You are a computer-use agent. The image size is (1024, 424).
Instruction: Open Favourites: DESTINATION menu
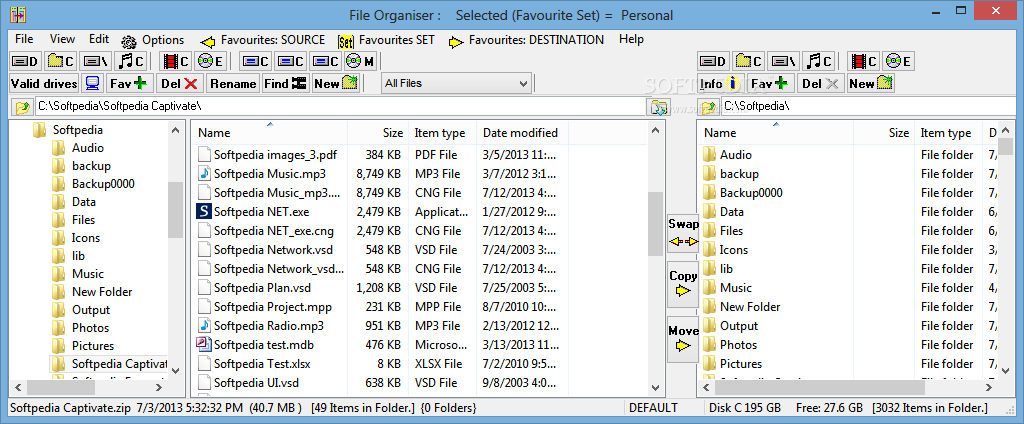(526, 41)
